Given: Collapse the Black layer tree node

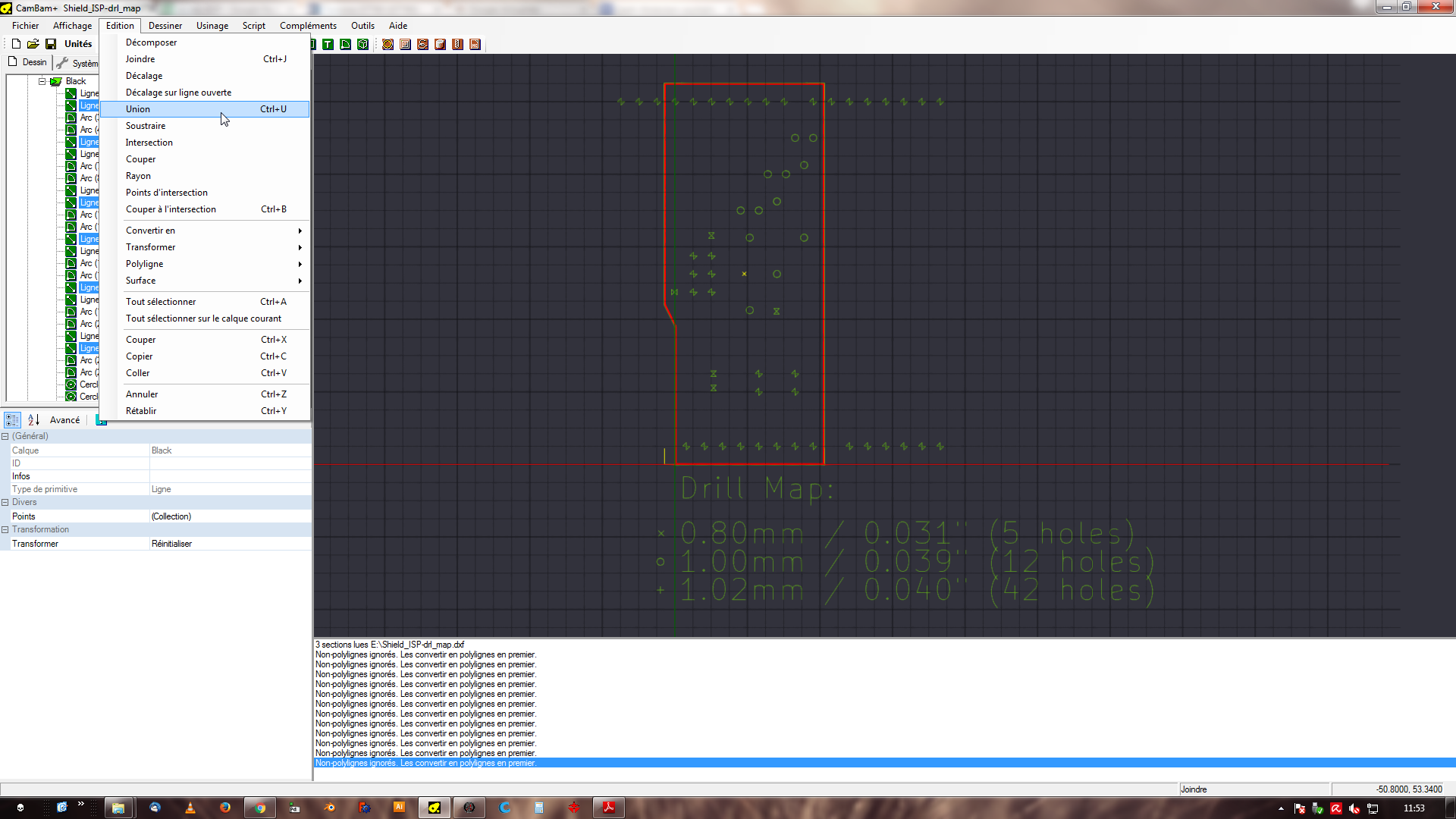Looking at the screenshot, I should point(42,81).
